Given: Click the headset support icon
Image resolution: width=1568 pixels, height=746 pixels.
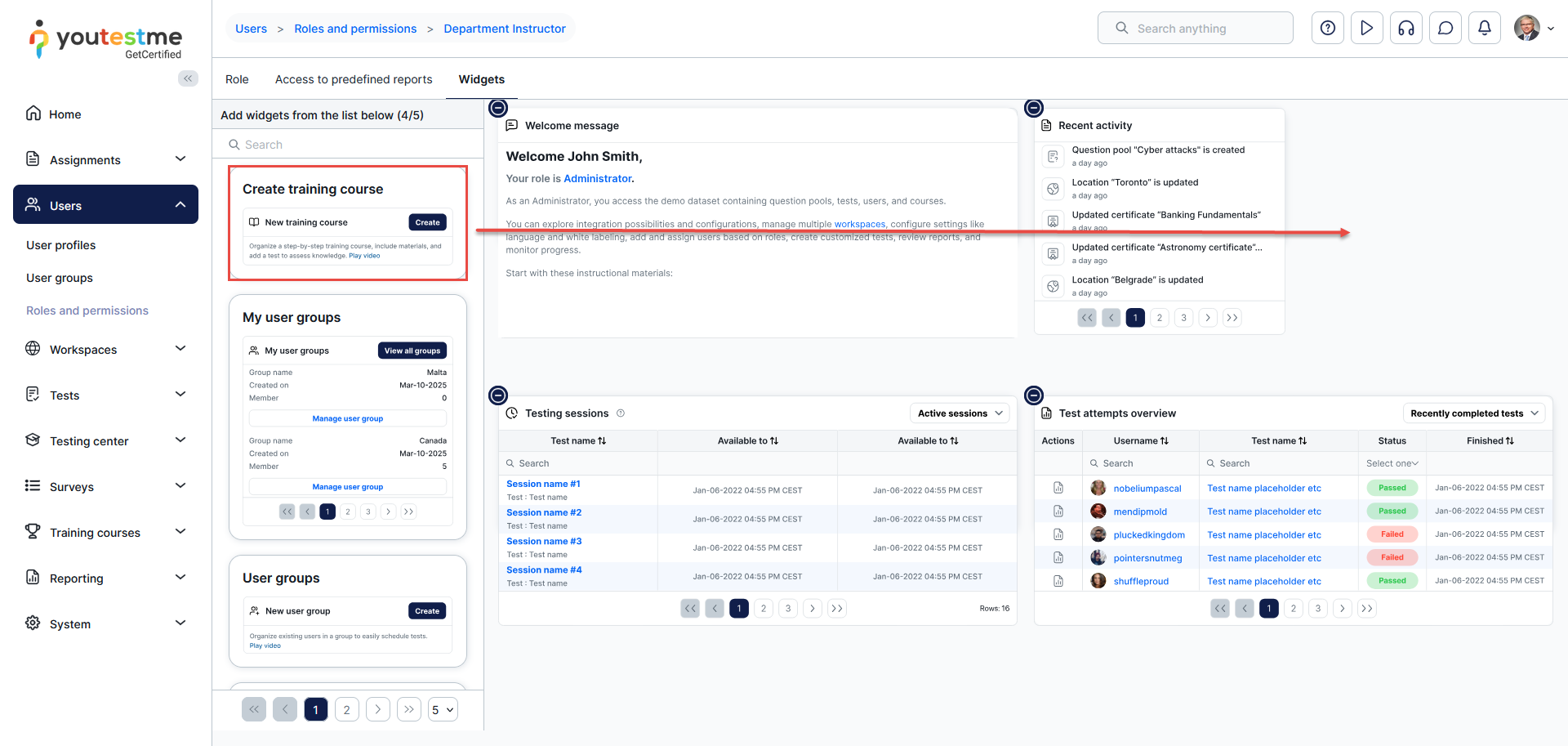Looking at the screenshot, I should click(1405, 29).
